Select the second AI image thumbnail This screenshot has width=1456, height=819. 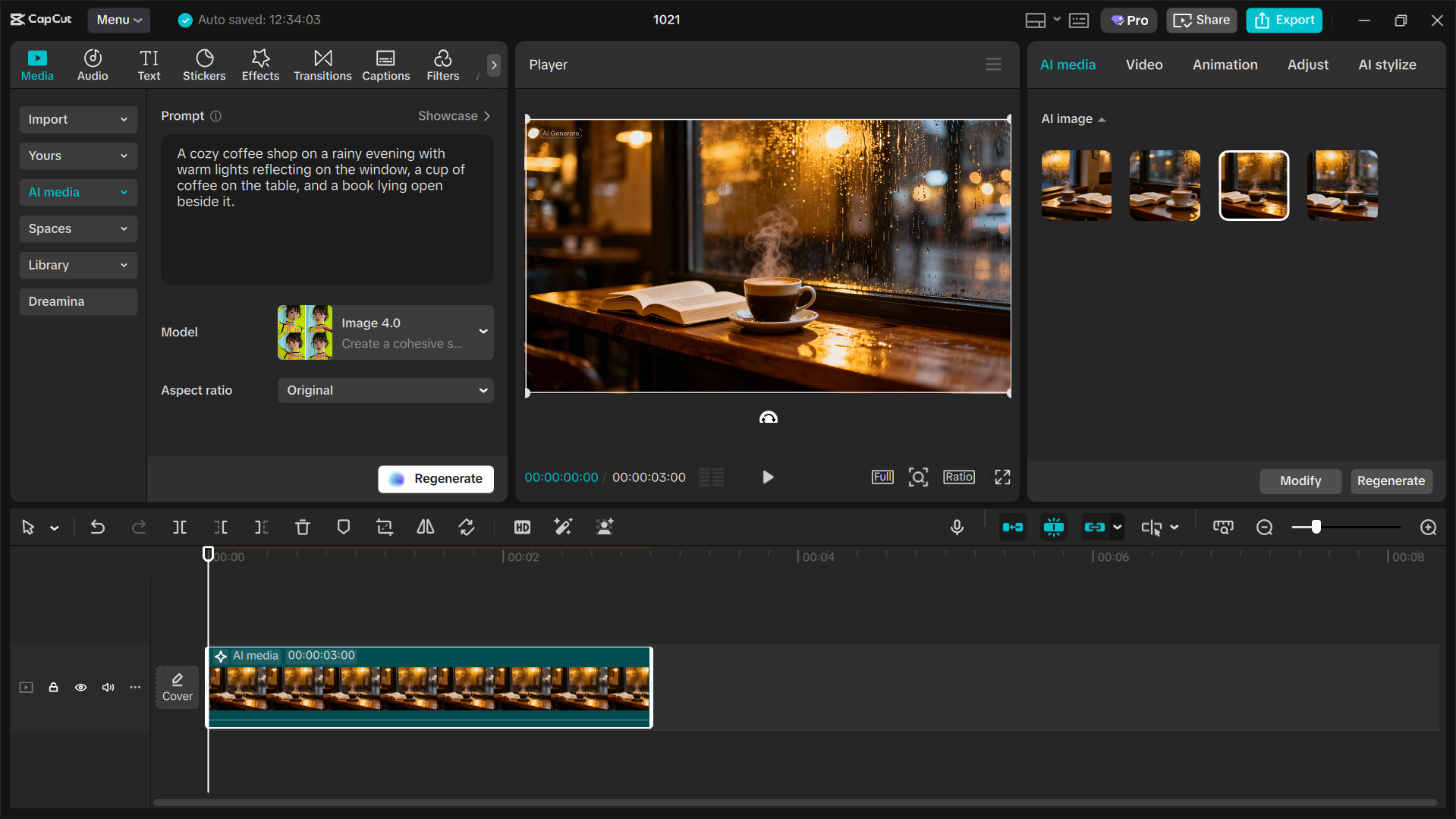click(1164, 184)
